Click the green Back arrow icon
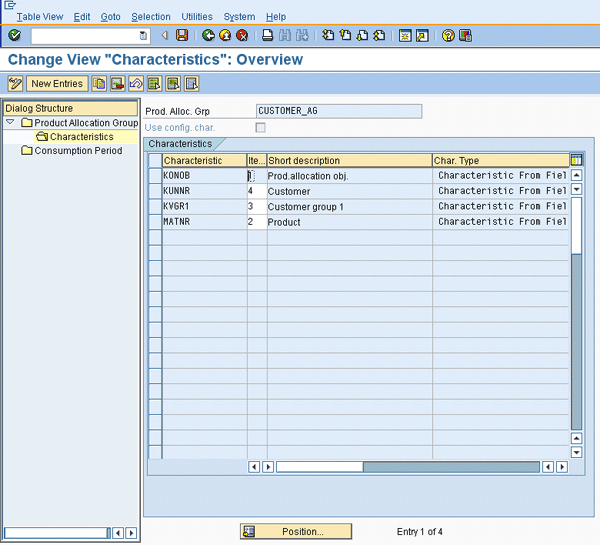 click(x=207, y=35)
